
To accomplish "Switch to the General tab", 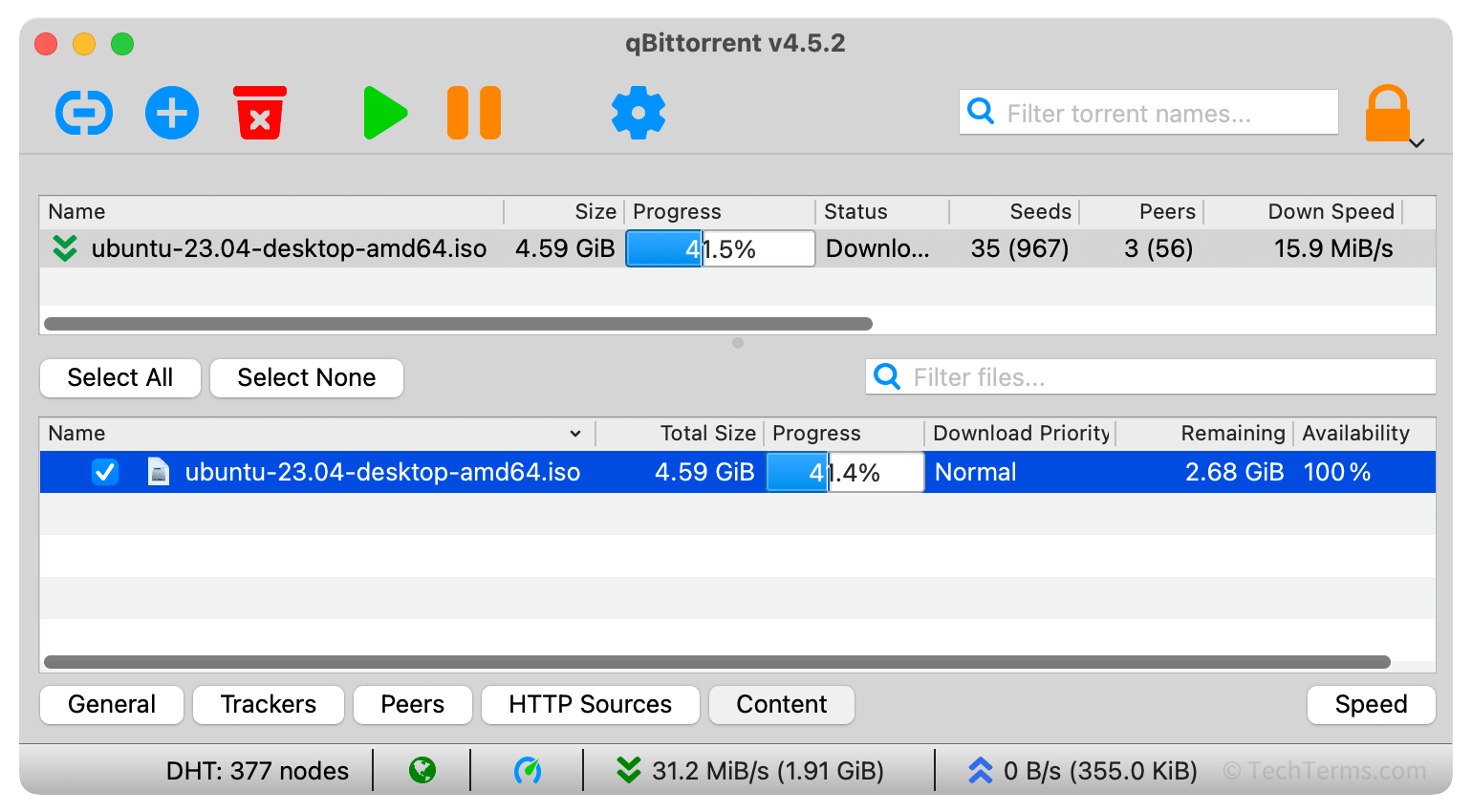I will click(x=112, y=704).
